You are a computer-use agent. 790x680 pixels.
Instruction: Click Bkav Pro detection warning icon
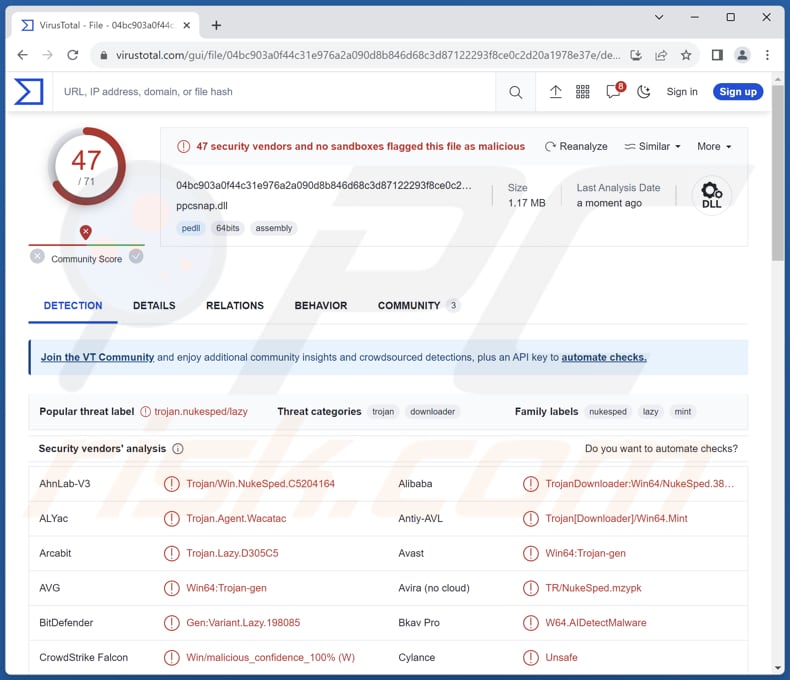(531, 623)
